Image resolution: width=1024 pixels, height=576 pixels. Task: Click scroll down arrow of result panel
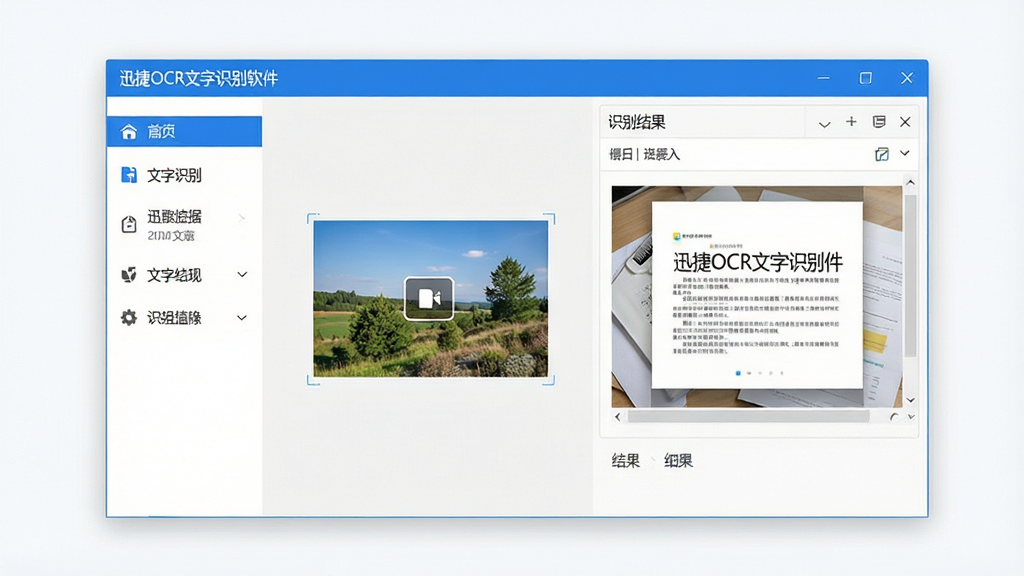coord(910,400)
